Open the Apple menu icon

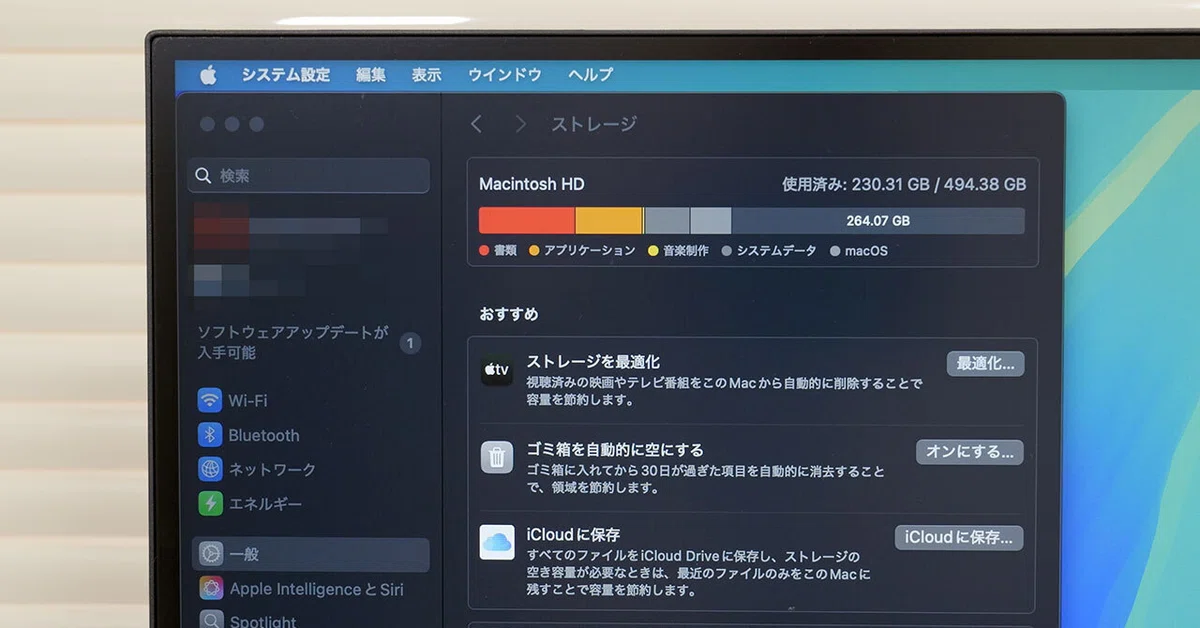point(208,75)
